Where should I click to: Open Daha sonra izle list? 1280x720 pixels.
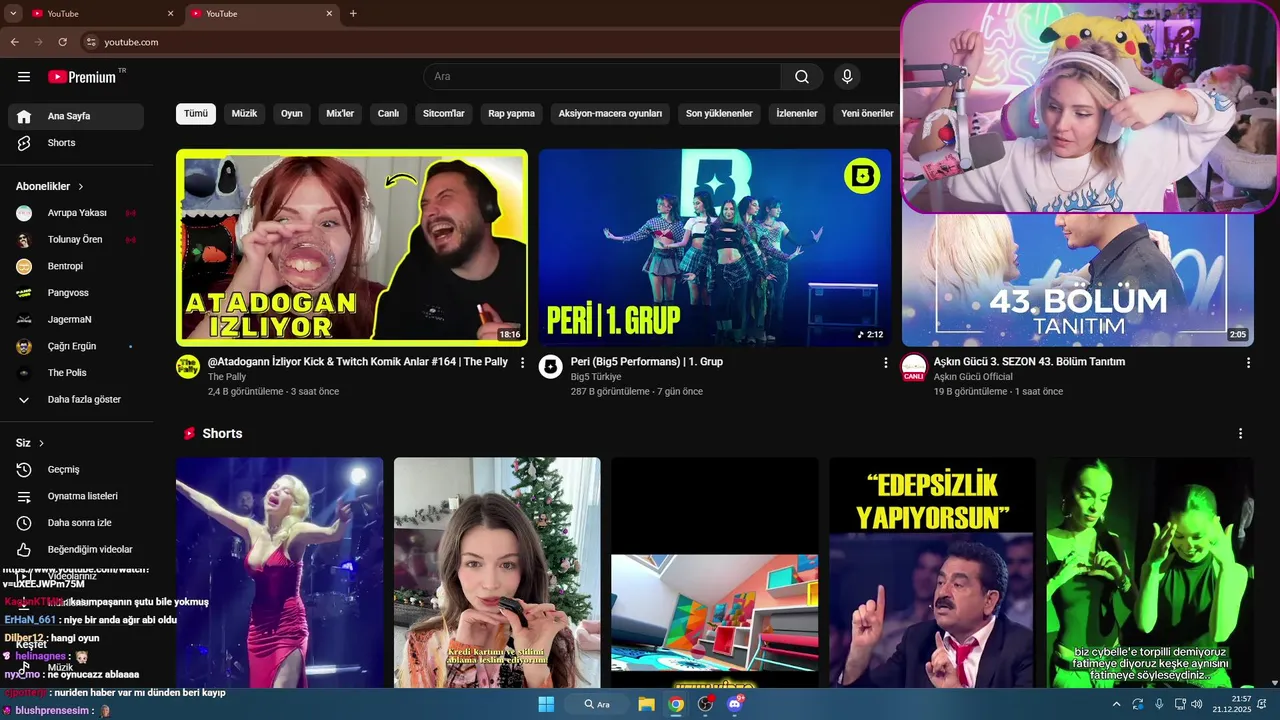(x=76, y=523)
